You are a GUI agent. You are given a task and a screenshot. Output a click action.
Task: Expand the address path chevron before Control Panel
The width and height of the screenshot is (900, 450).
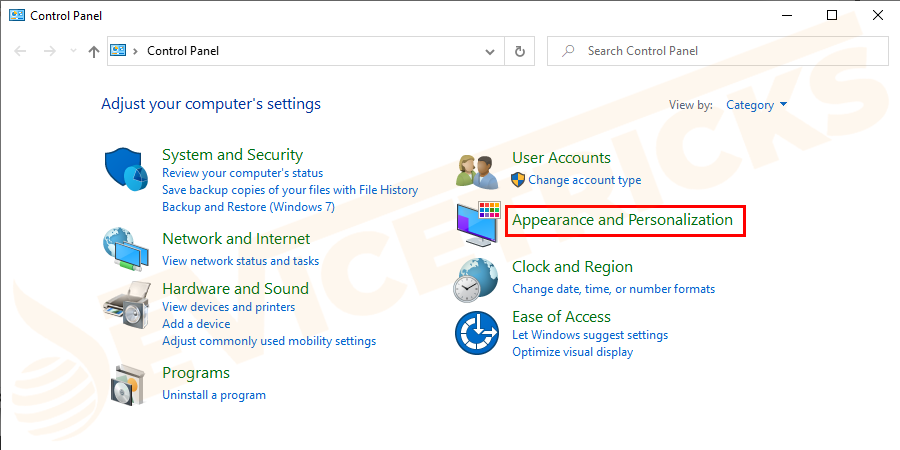coord(135,51)
